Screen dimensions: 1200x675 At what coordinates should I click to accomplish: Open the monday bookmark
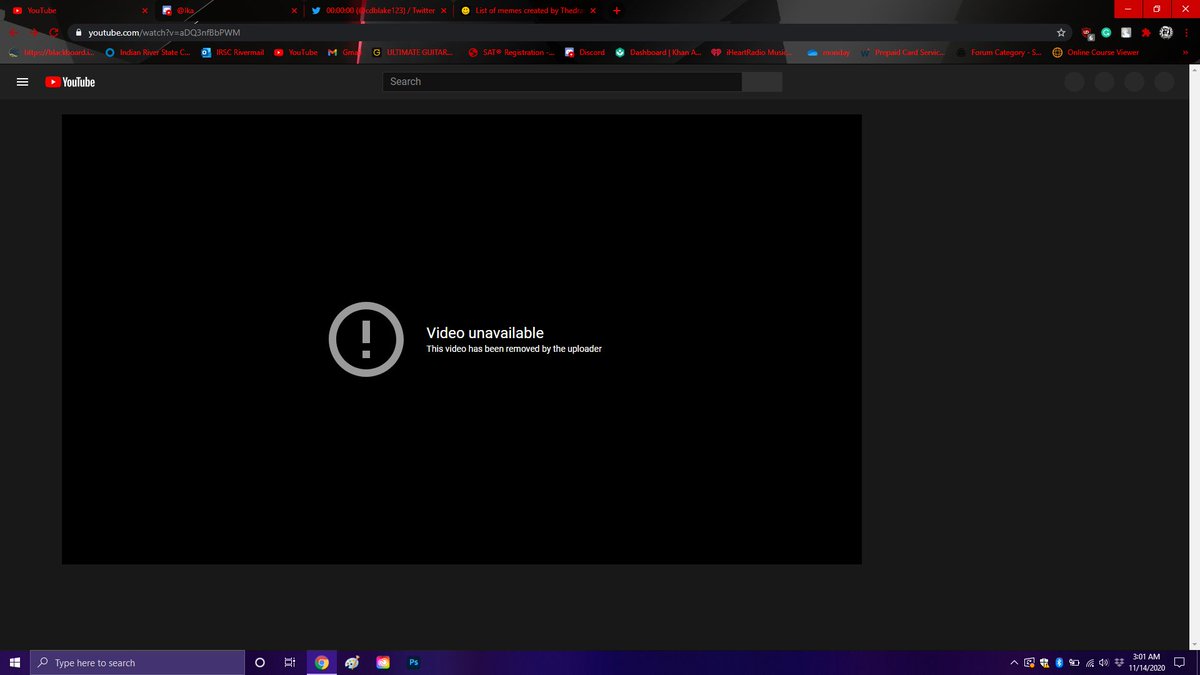click(x=828, y=52)
